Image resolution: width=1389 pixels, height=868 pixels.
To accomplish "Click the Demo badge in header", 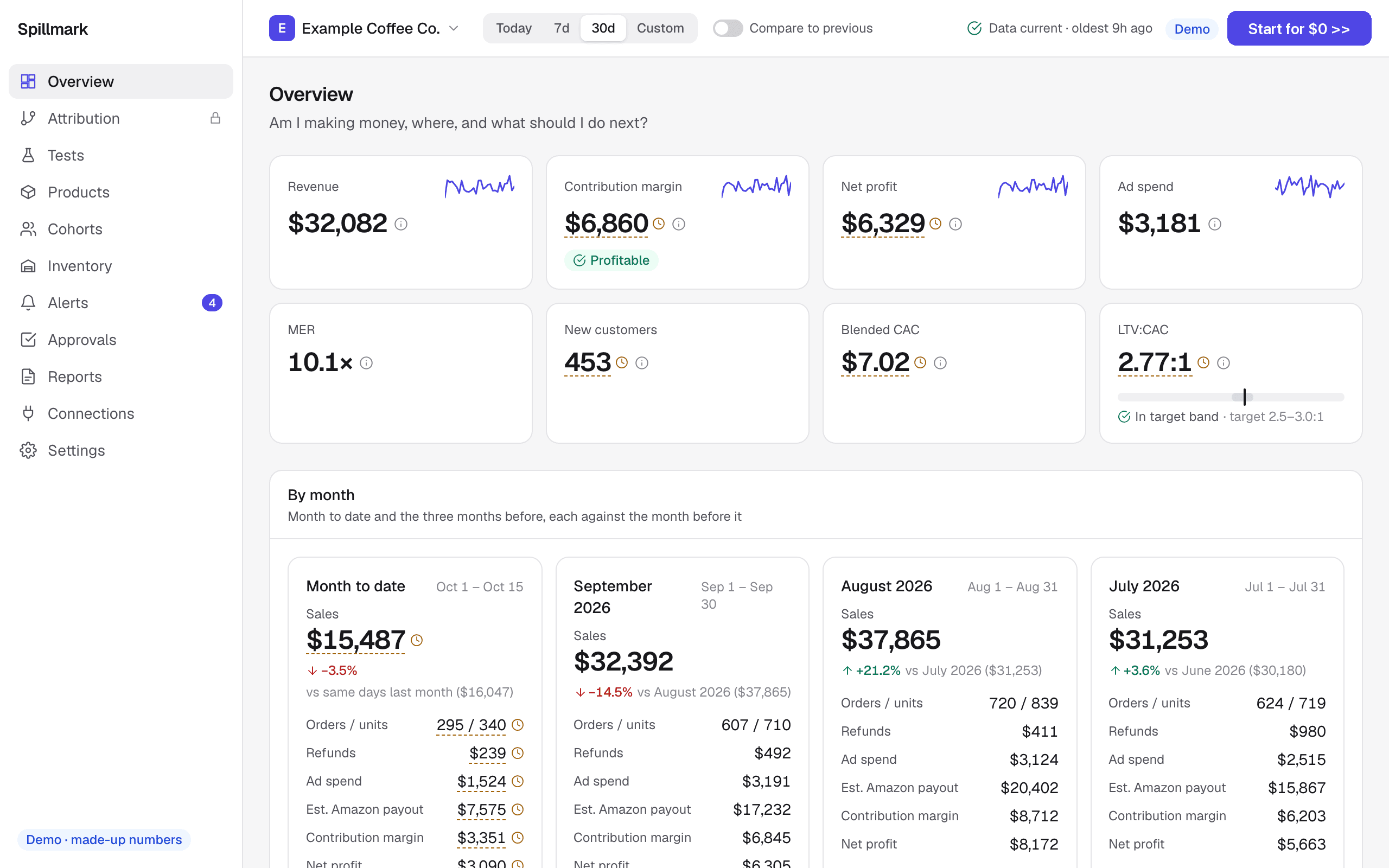I will tap(1192, 29).
